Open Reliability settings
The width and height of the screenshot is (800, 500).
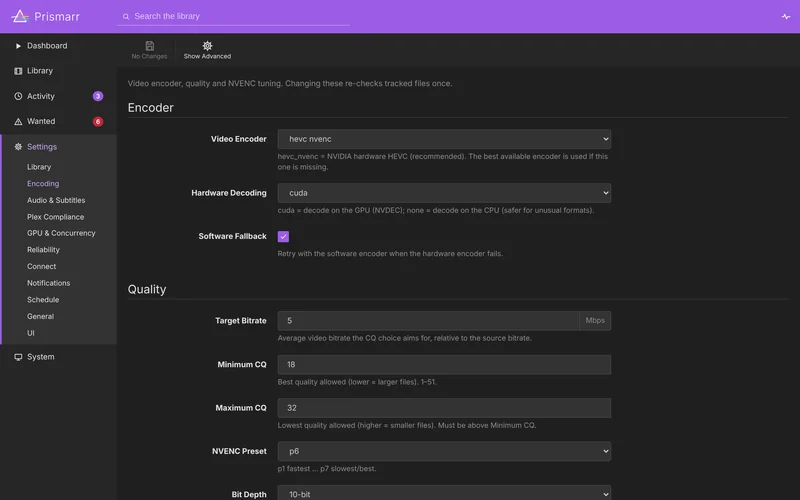[x=43, y=250]
